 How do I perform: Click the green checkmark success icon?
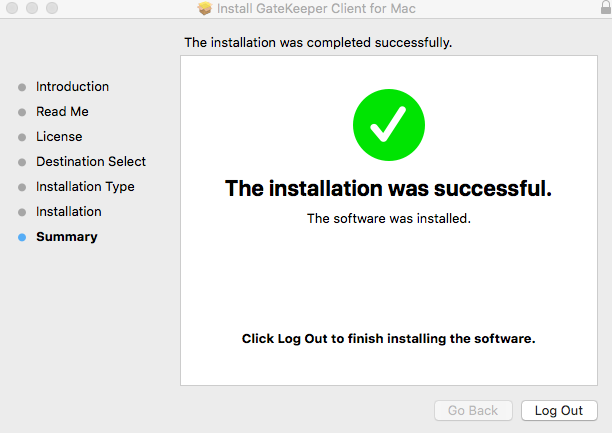pos(389,124)
